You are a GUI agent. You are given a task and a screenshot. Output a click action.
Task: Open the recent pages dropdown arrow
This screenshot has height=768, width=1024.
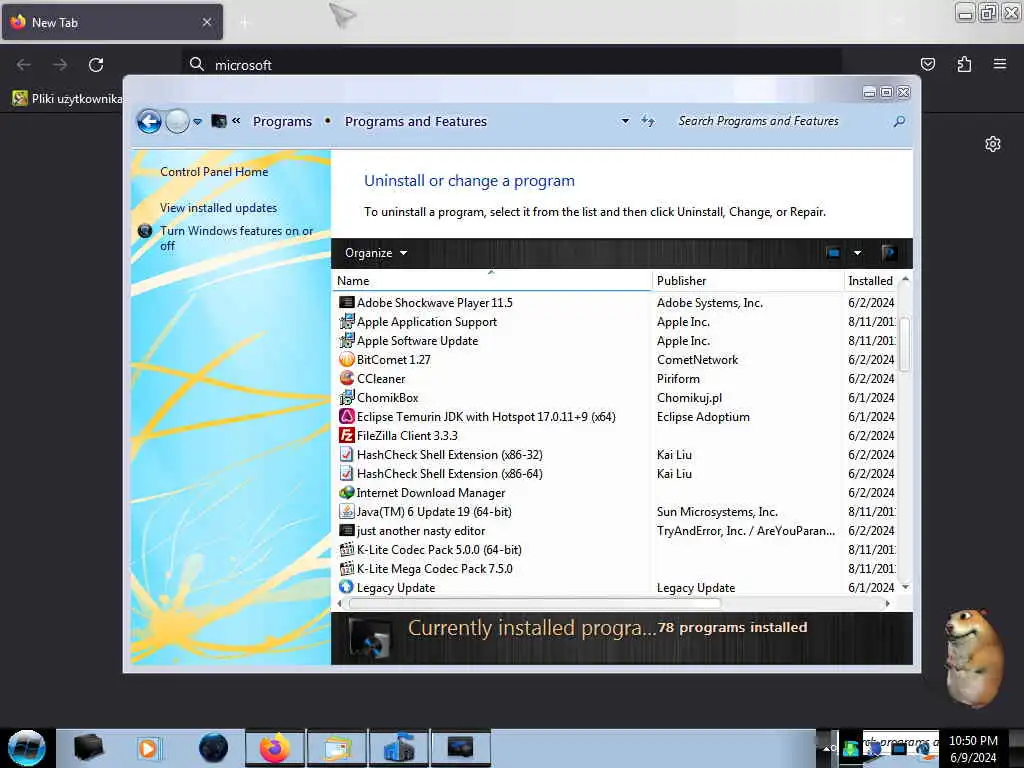197,121
